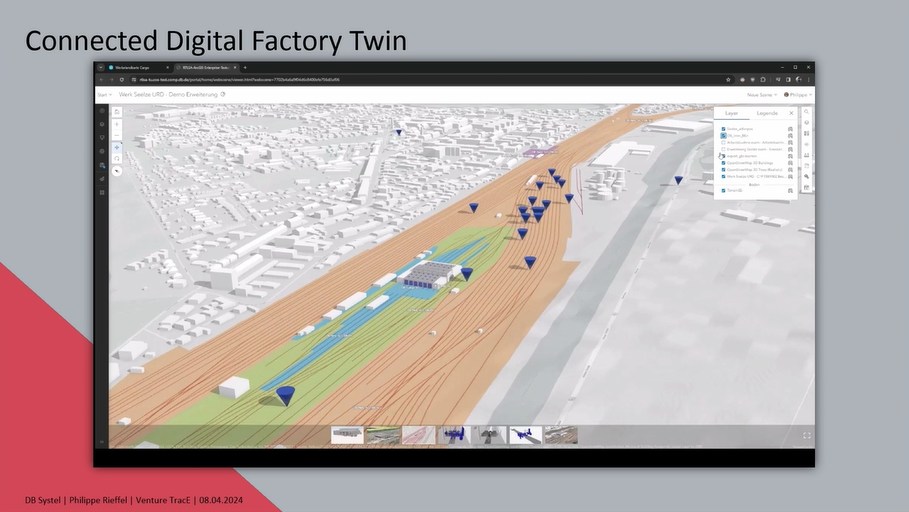The width and height of the screenshot is (909, 512).
Task: Zoom out with the minus button
Action: click(x=117, y=135)
